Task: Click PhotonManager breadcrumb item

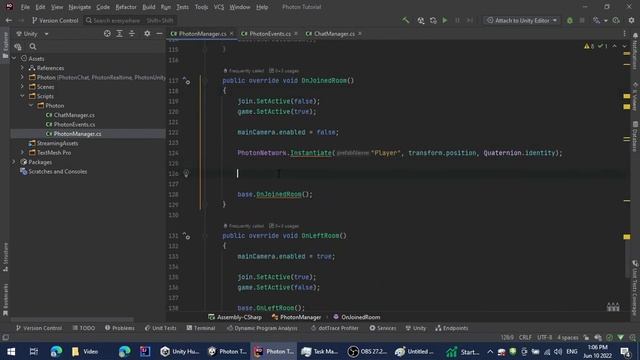Action: pos(296,317)
